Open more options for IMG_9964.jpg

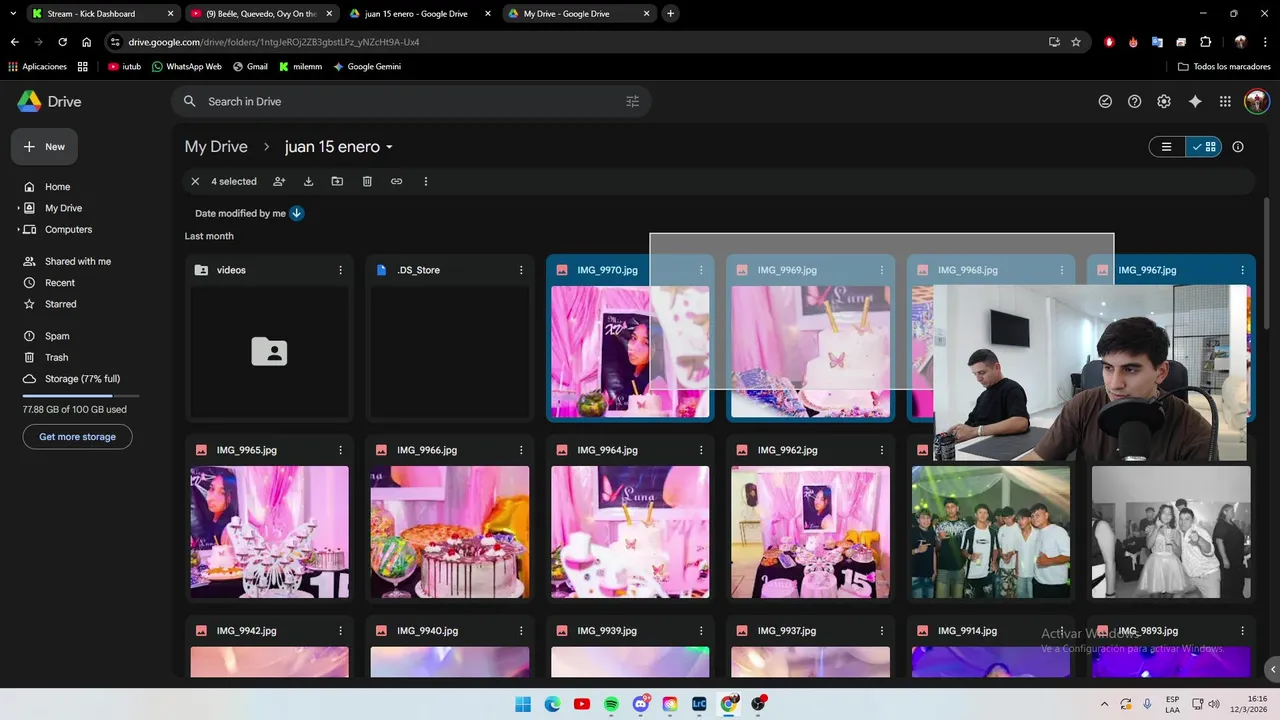coord(701,450)
